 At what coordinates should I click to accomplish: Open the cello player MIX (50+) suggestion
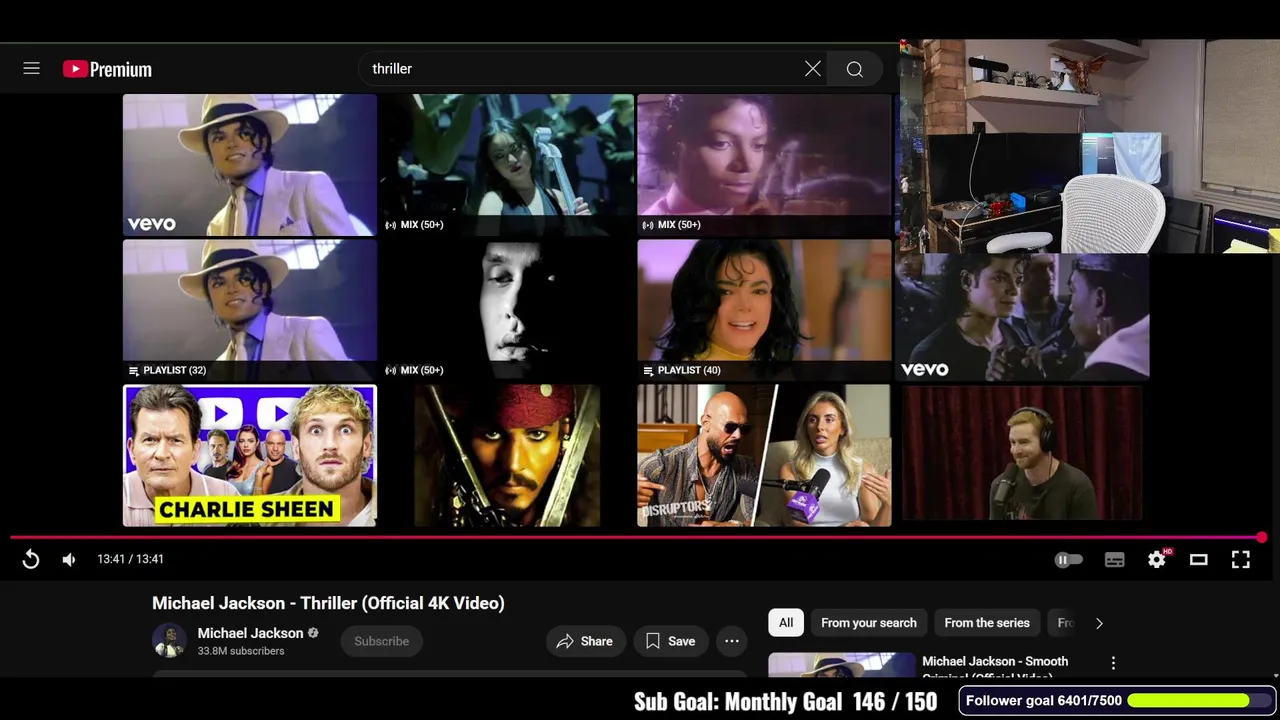pos(507,165)
